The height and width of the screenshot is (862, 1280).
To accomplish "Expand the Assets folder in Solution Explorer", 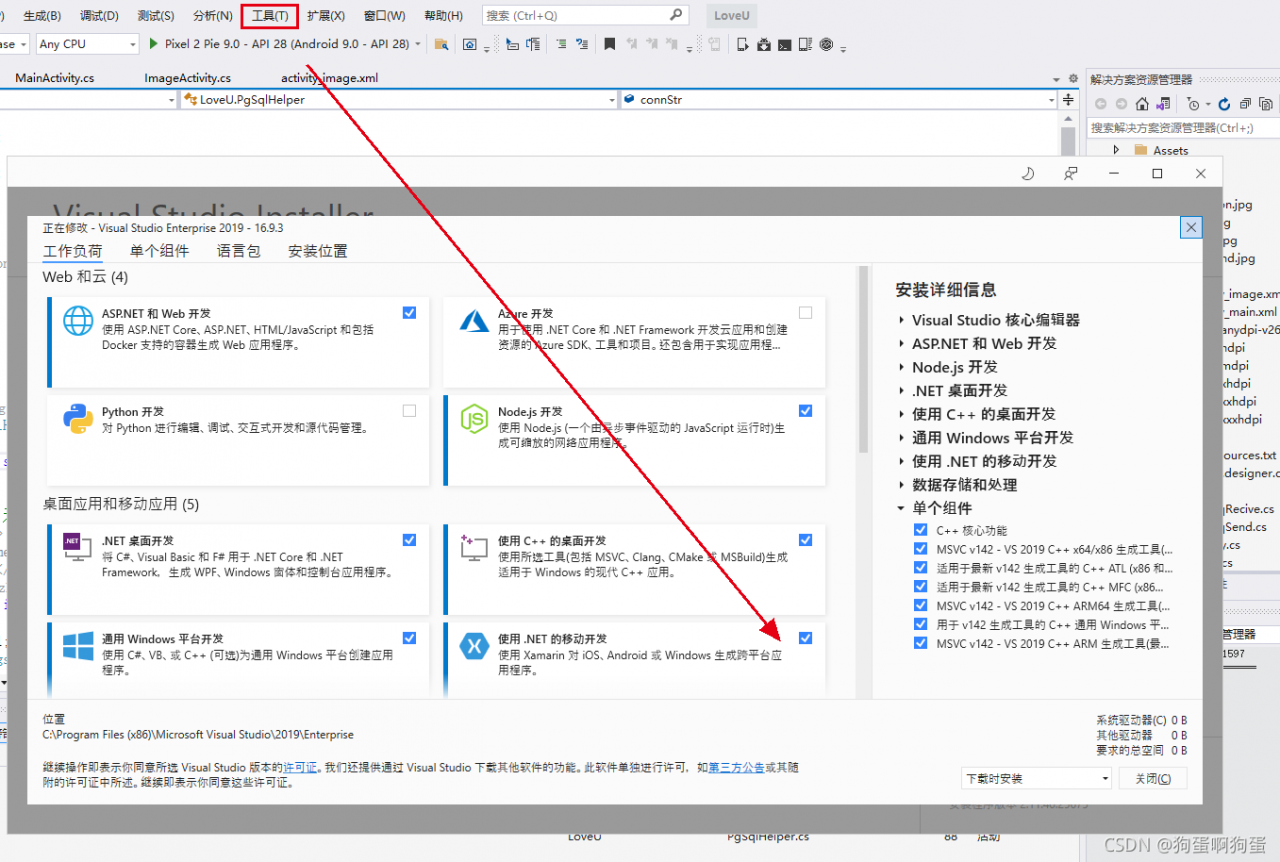I will 1117,150.
